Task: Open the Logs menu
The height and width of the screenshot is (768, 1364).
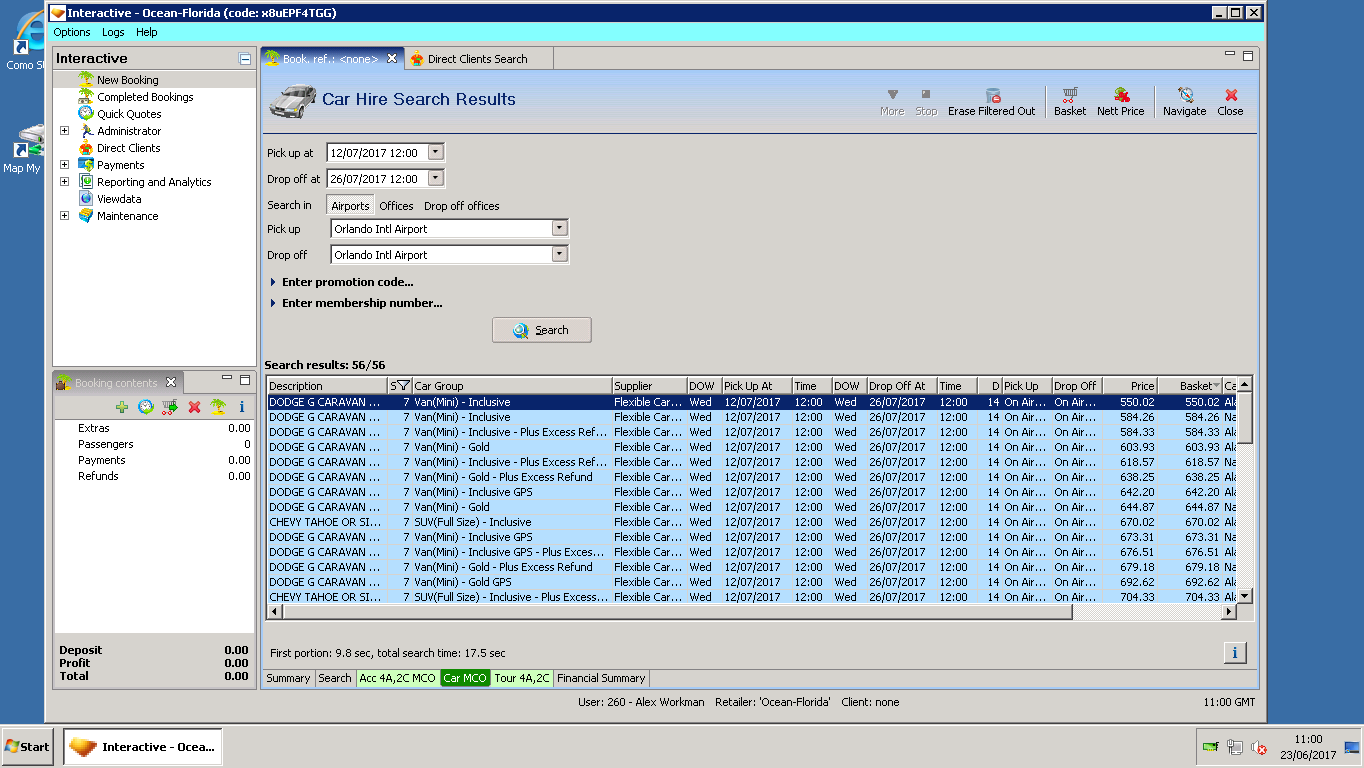Action: point(113,33)
